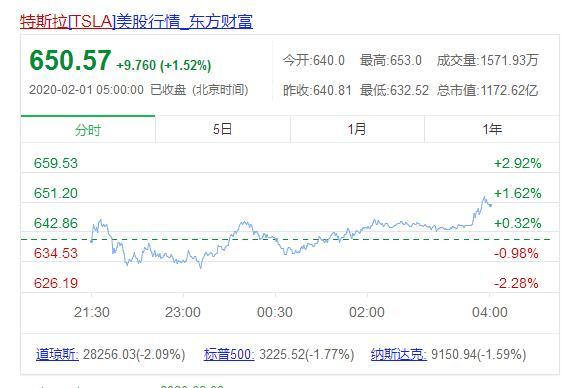
Task: Open the 纳斯达克 index link
Action: pyautogui.click(x=398, y=354)
